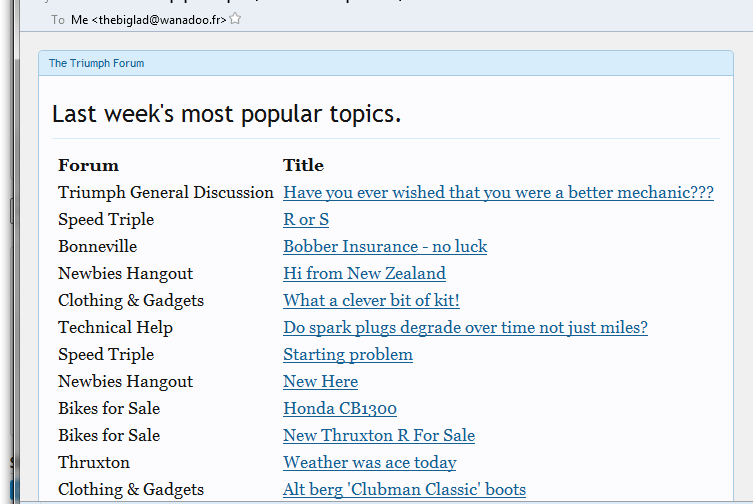The height and width of the screenshot is (504, 753).
Task: Open Alt berg 'Clubman Classic' boots link
Action: pyautogui.click(x=404, y=490)
